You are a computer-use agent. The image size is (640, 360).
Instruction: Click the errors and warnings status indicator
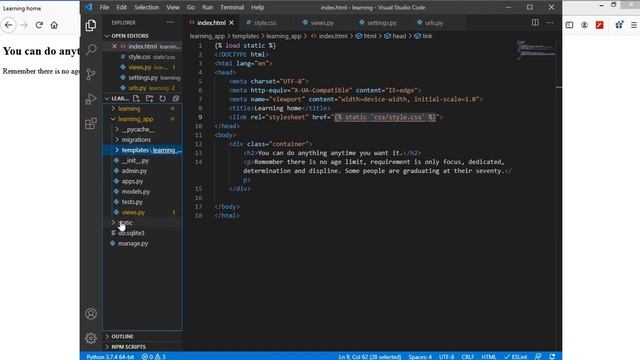coord(153,356)
